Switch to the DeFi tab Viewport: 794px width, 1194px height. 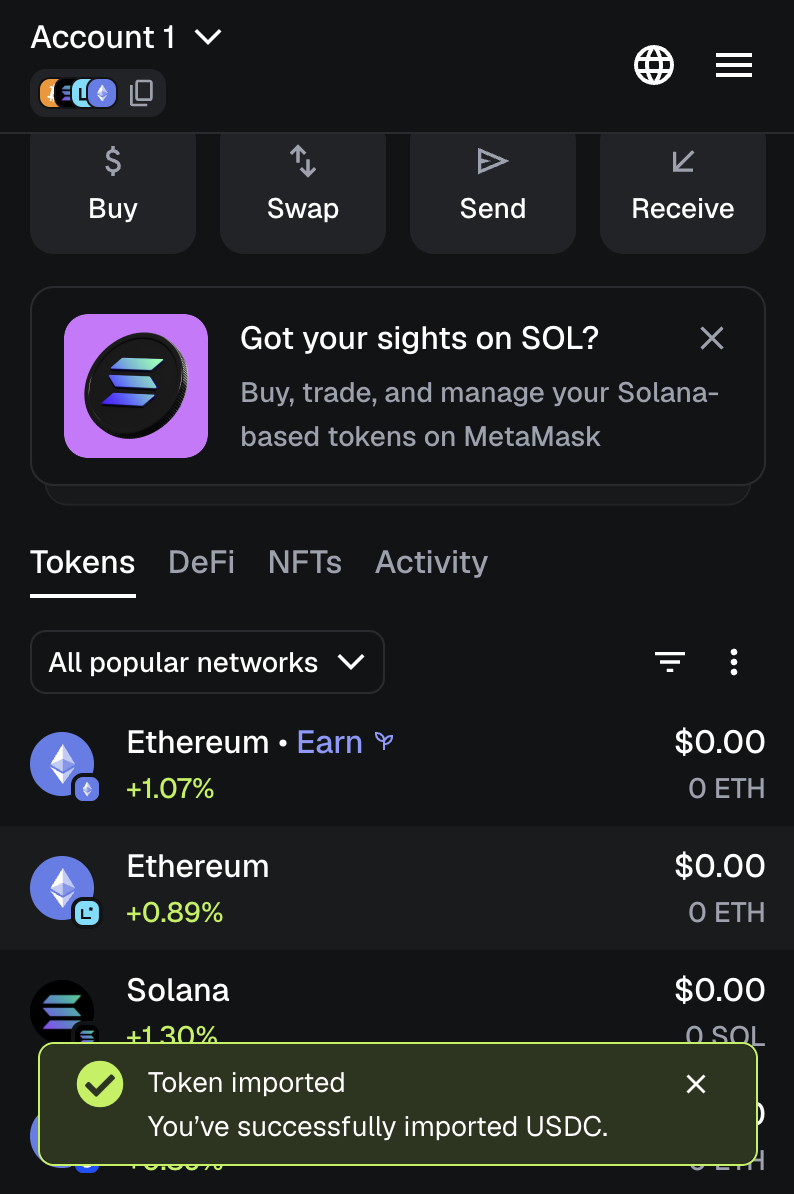tap(201, 562)
